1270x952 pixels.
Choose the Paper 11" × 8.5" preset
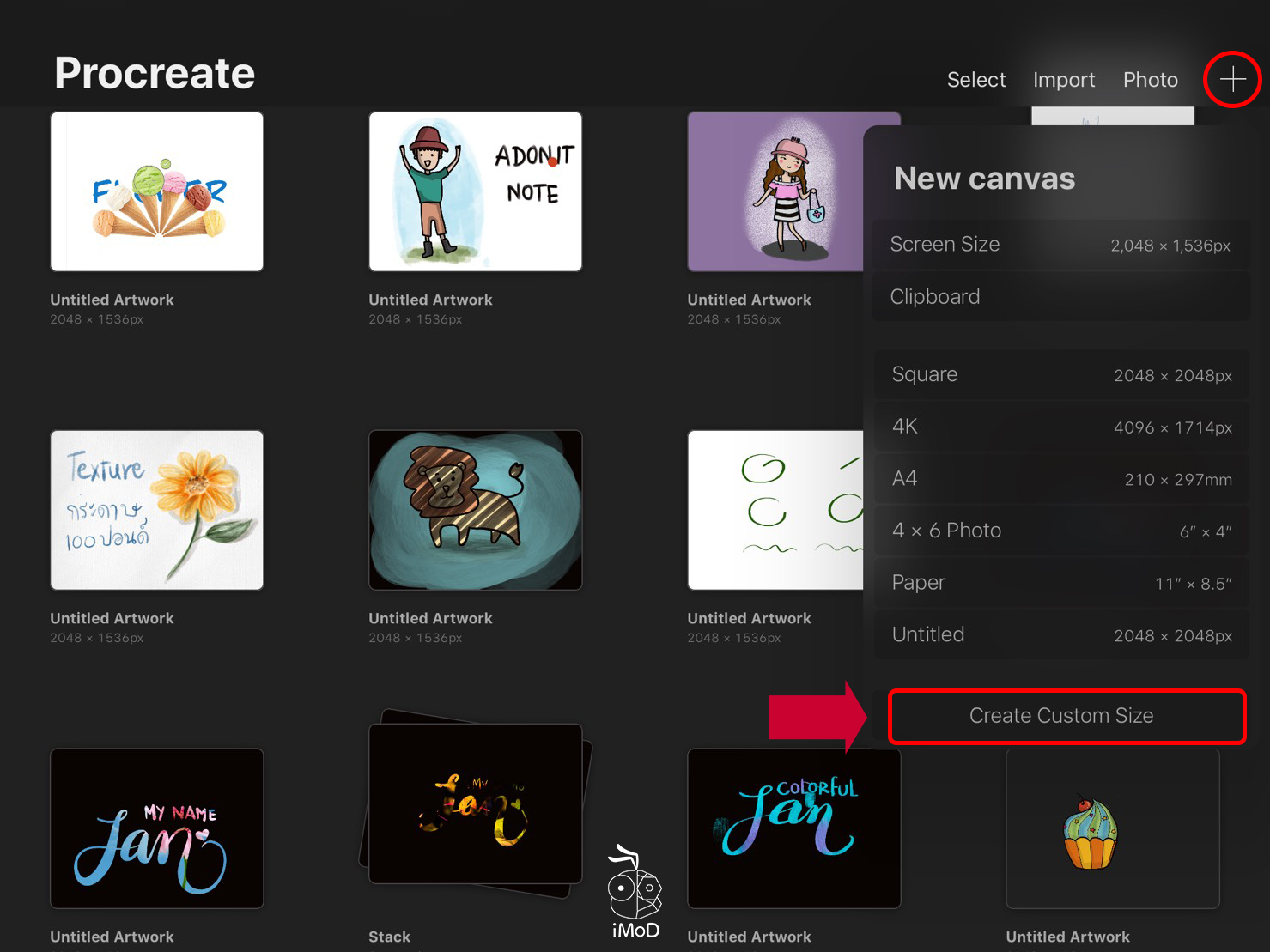1060,583
